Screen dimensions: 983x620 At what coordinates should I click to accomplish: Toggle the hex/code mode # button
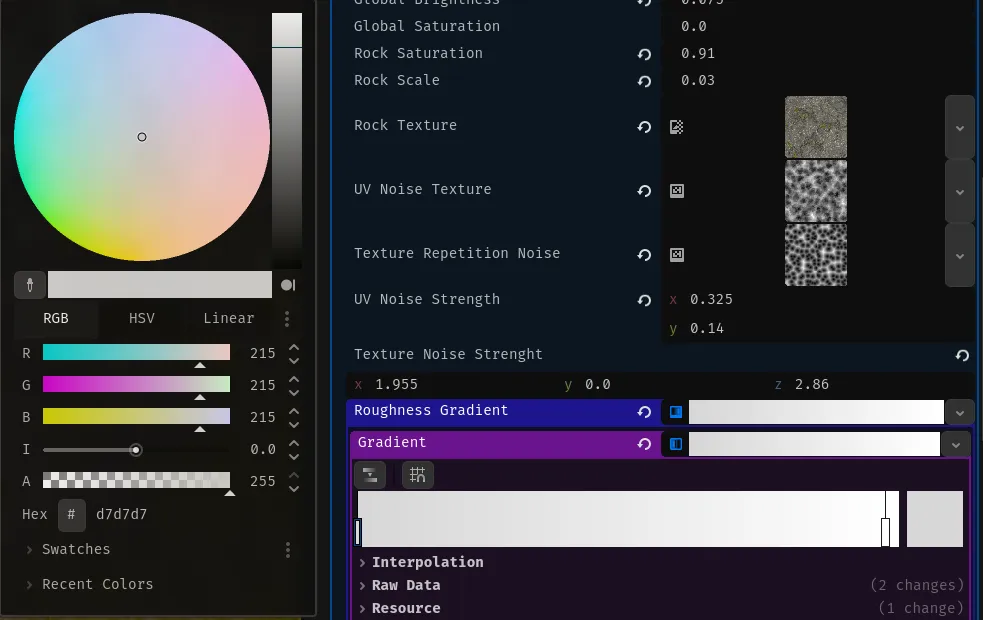pyautogui.click(x=71, y=514)
